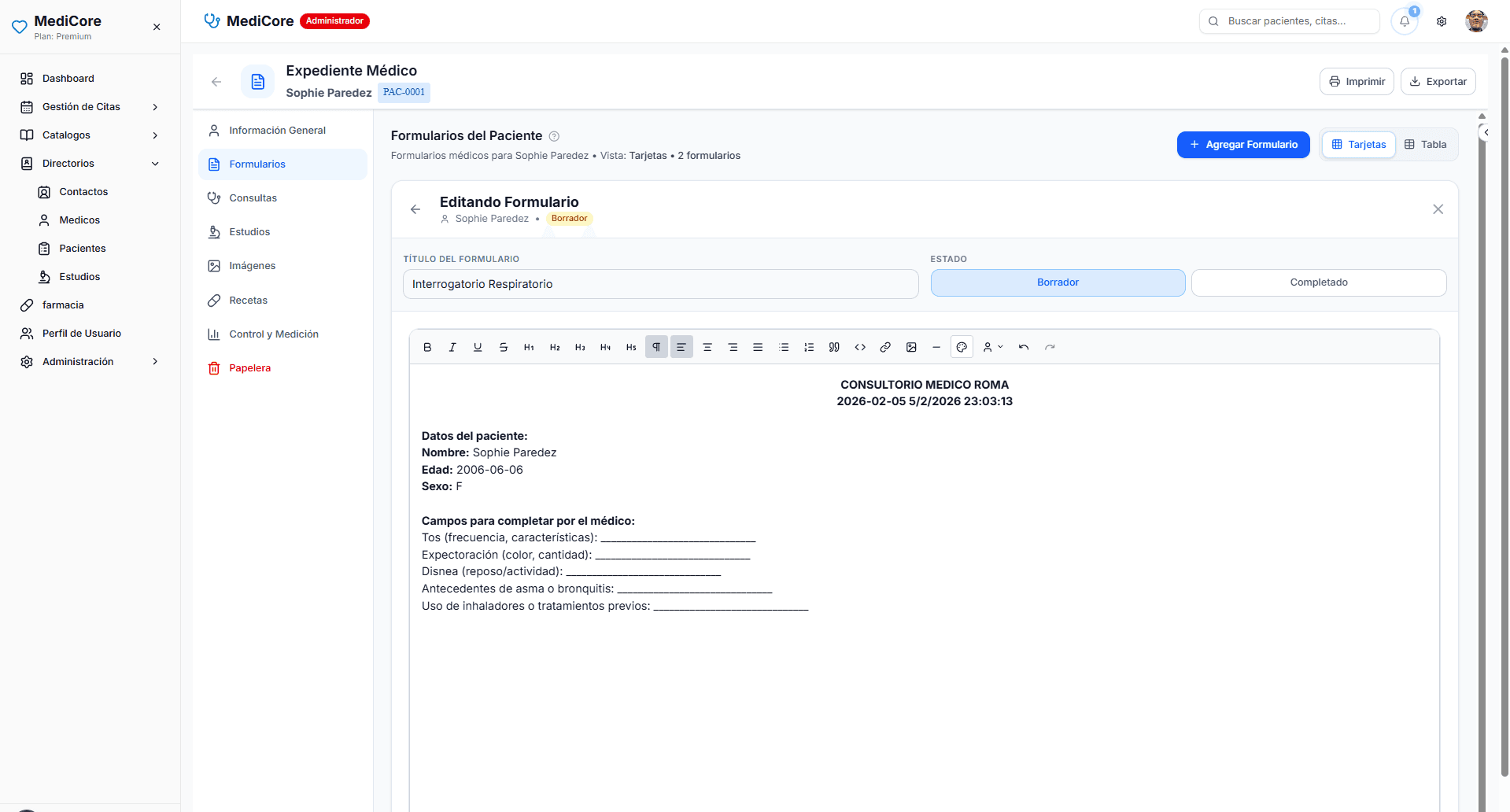
Task: Set form status to Borrador
Action: tap(1058, 282)
